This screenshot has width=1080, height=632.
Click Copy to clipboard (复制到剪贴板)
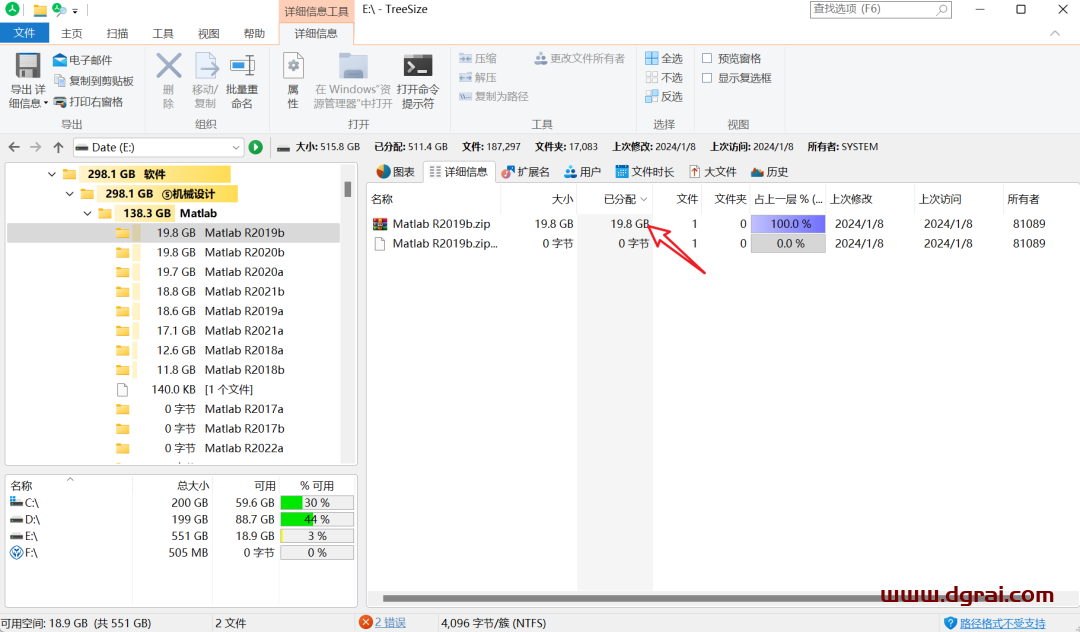coord(94,81)
